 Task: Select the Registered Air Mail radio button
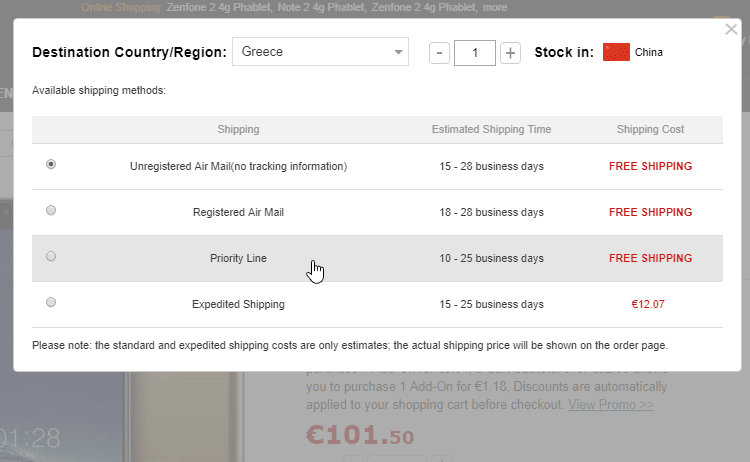click(x=51, y=211)
